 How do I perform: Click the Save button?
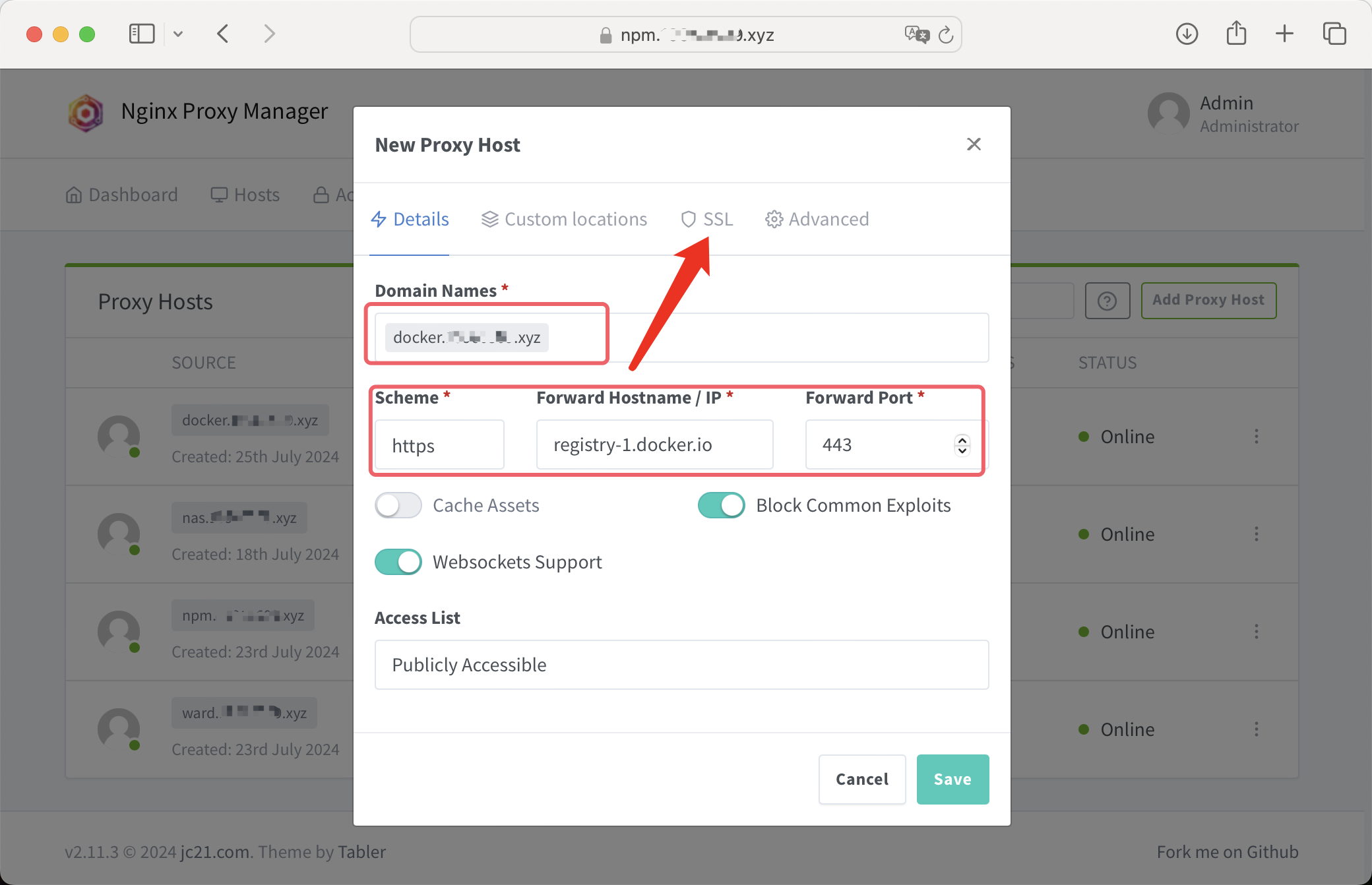[x=951, y=778]
